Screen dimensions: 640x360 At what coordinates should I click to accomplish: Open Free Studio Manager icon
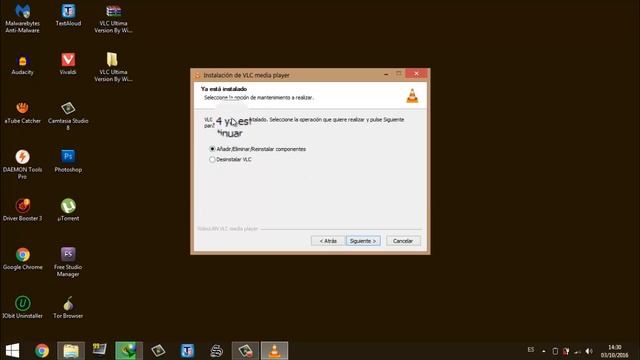coord(68,262)
